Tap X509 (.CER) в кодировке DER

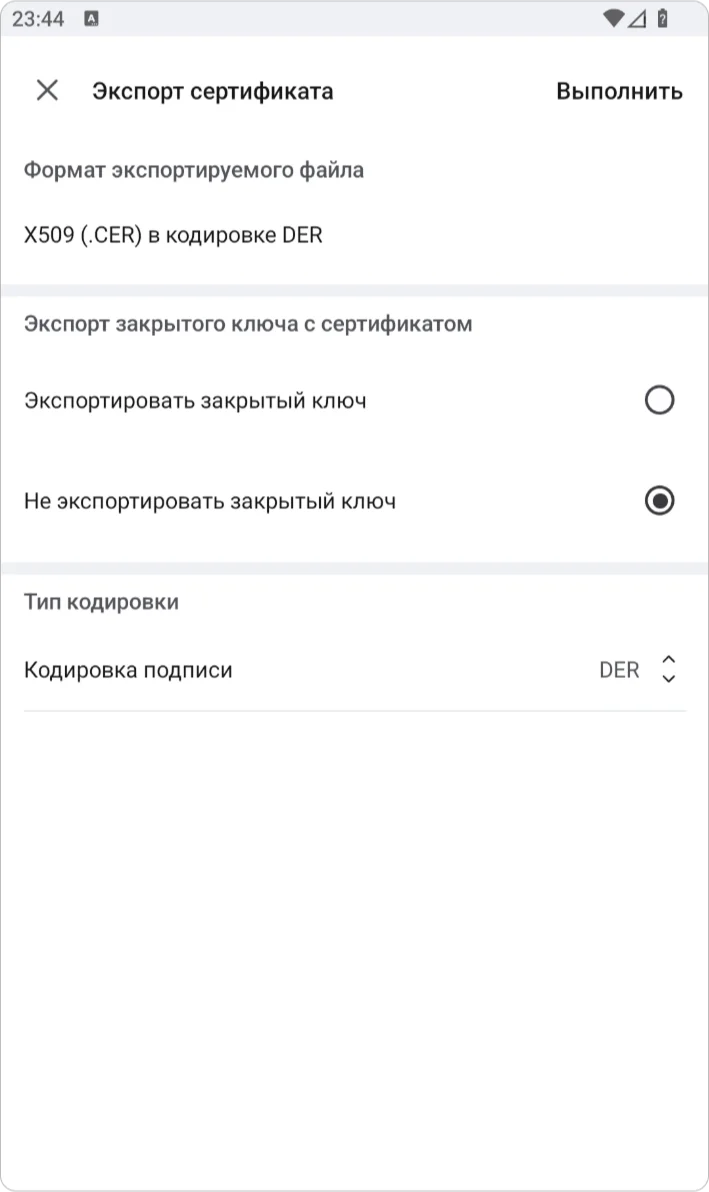click(172, 235)
